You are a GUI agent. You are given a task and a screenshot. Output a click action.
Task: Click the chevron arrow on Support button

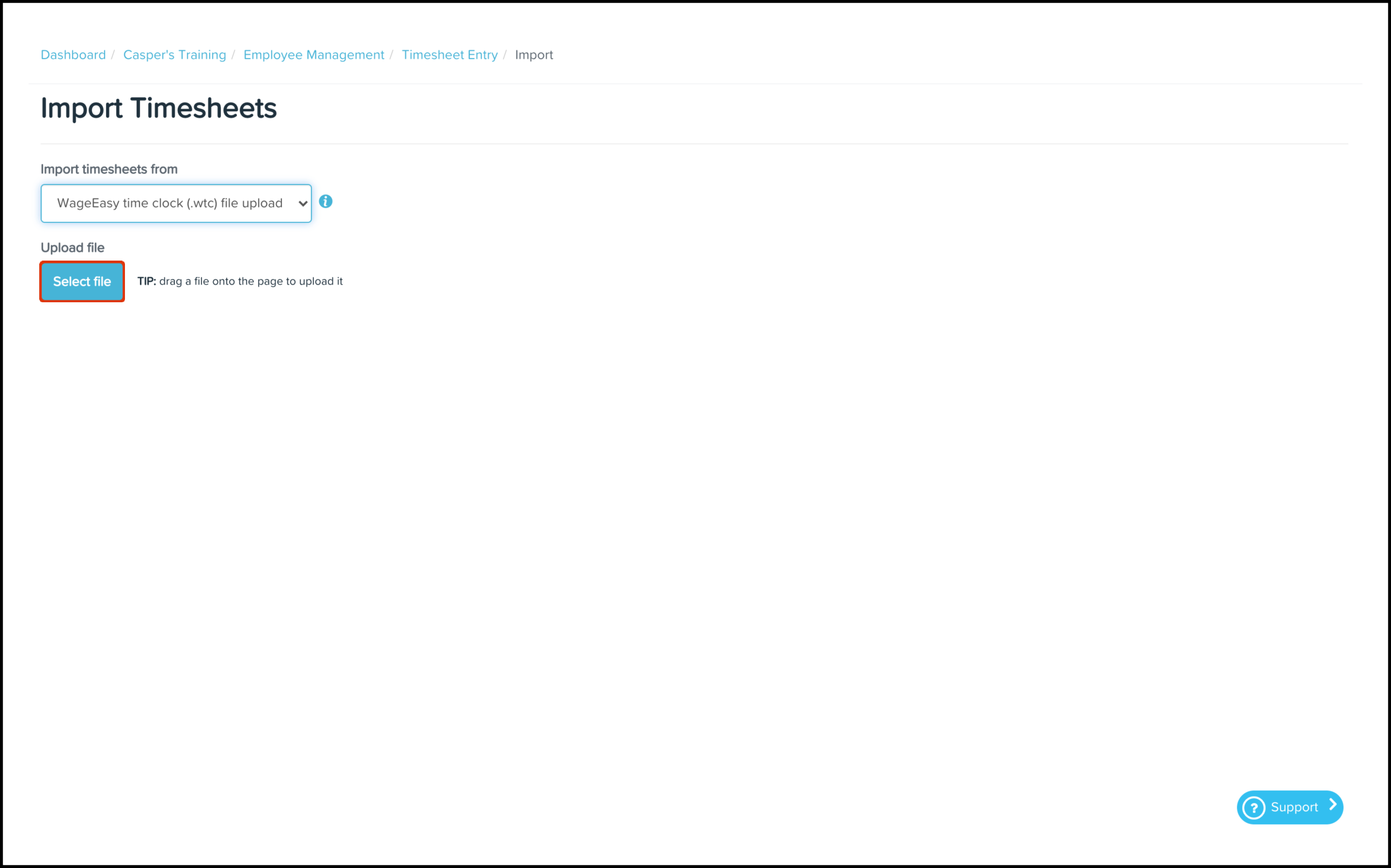1332,805
